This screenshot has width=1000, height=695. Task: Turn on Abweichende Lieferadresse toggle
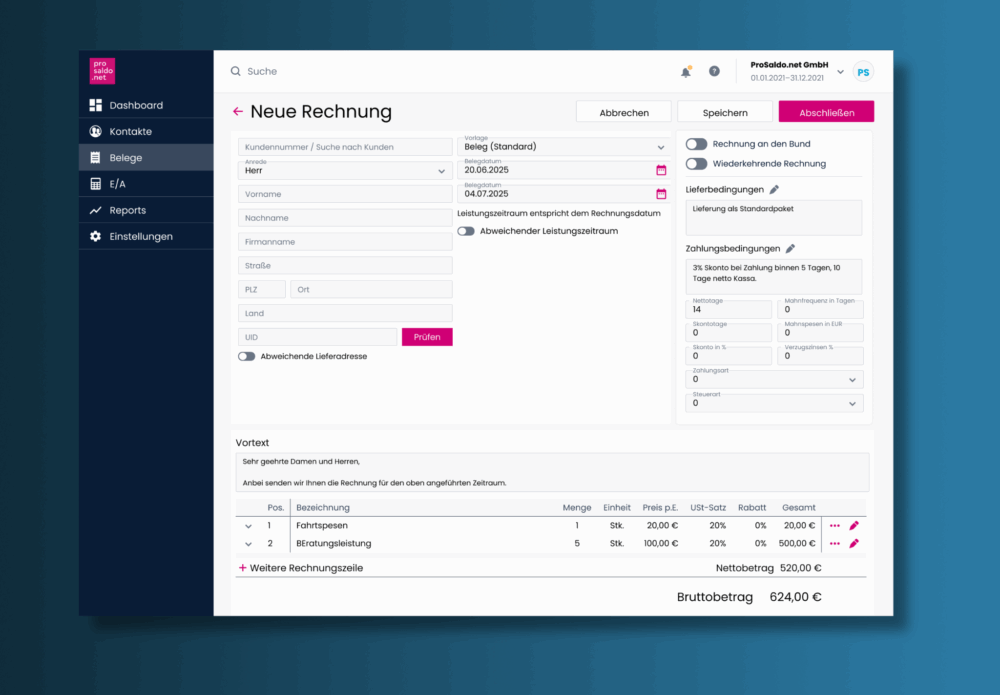click(x=246, y=356)
